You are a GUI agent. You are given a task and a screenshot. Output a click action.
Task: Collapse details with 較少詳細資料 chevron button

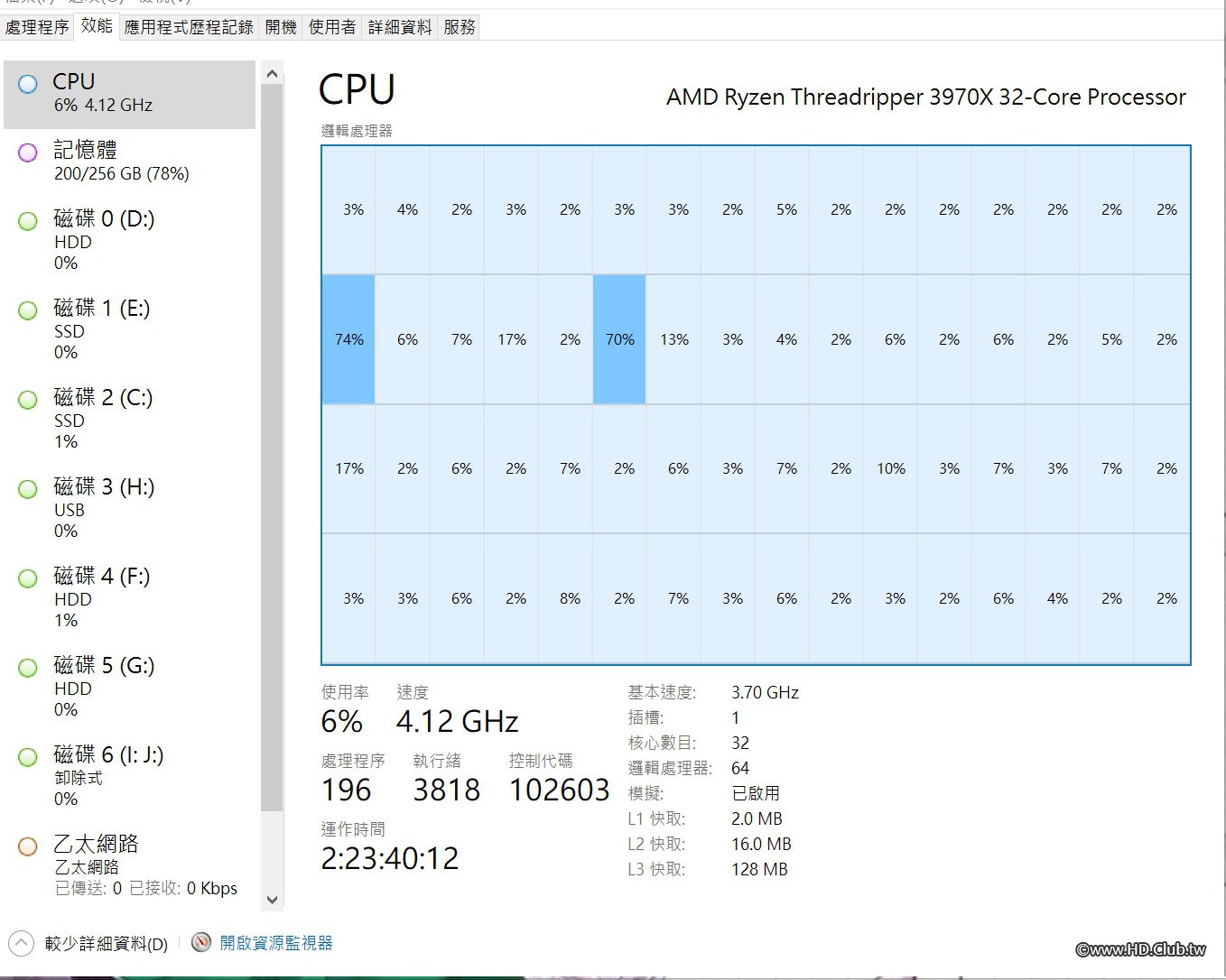21,944
